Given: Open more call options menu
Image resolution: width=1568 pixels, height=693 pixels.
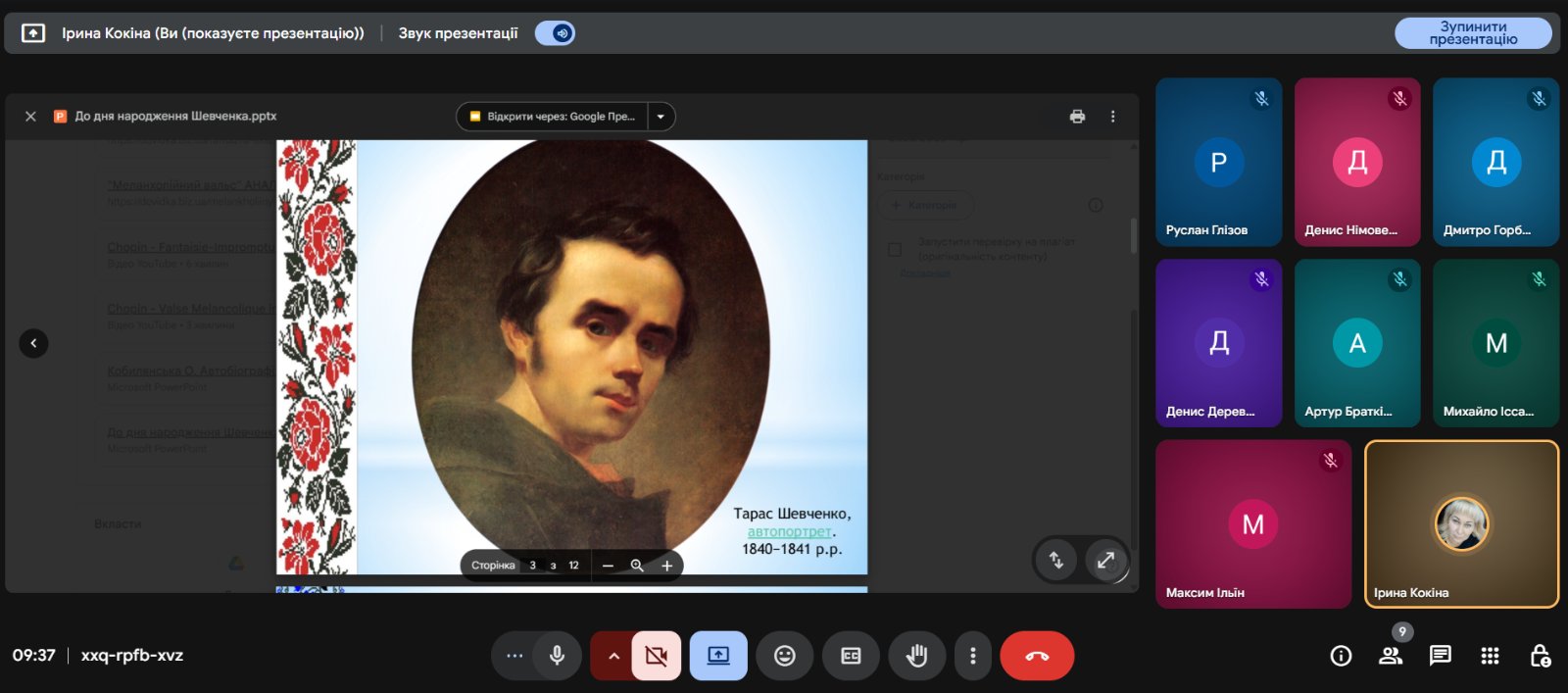Looking at the screenshot, I should click(972, 656).
